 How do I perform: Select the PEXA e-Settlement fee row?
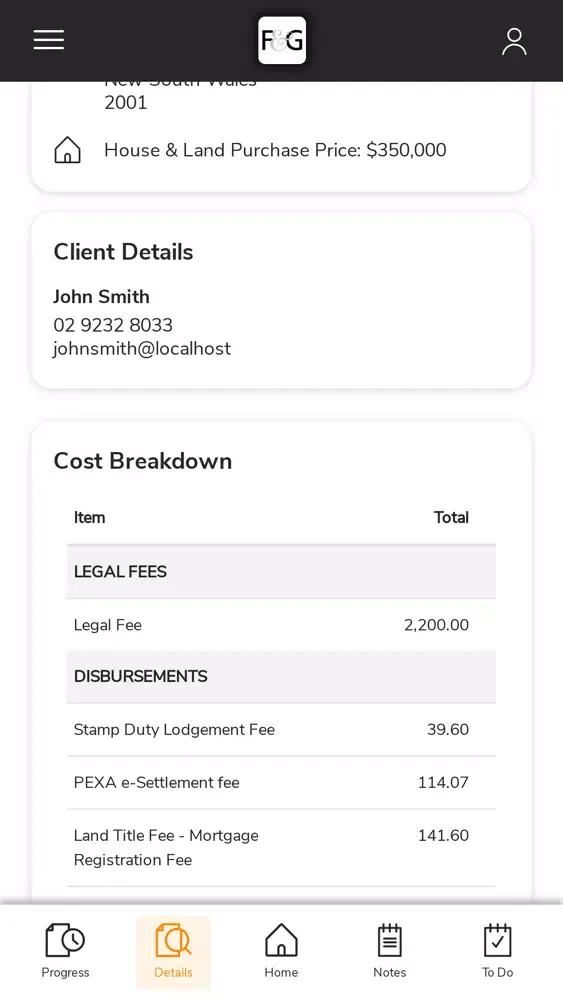tap(281, 783)
